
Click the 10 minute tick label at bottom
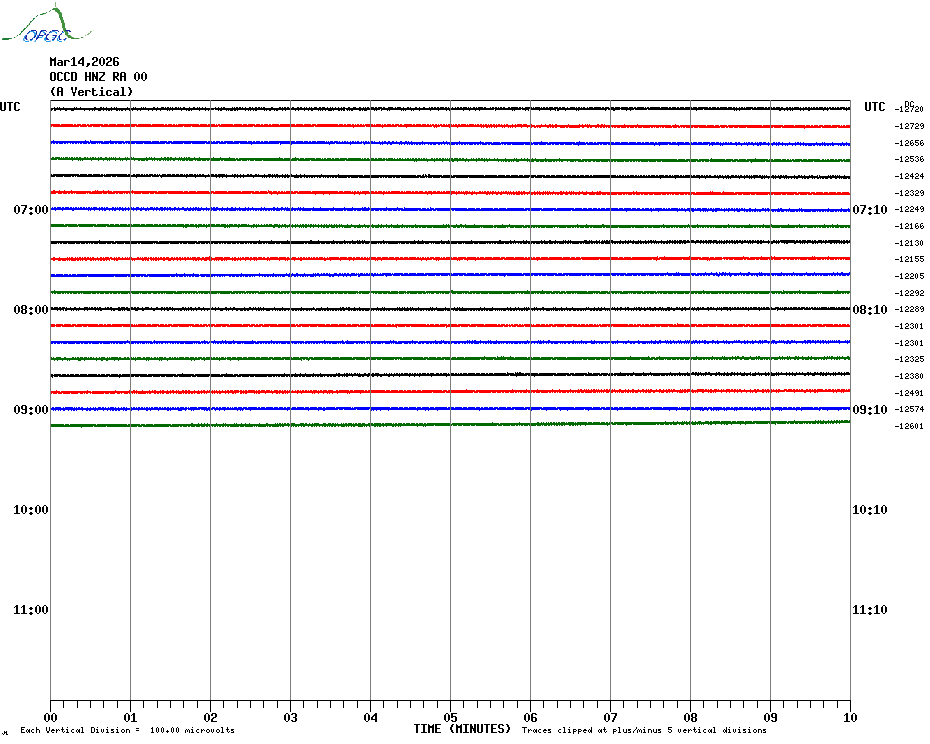click(x=849, y=717)
